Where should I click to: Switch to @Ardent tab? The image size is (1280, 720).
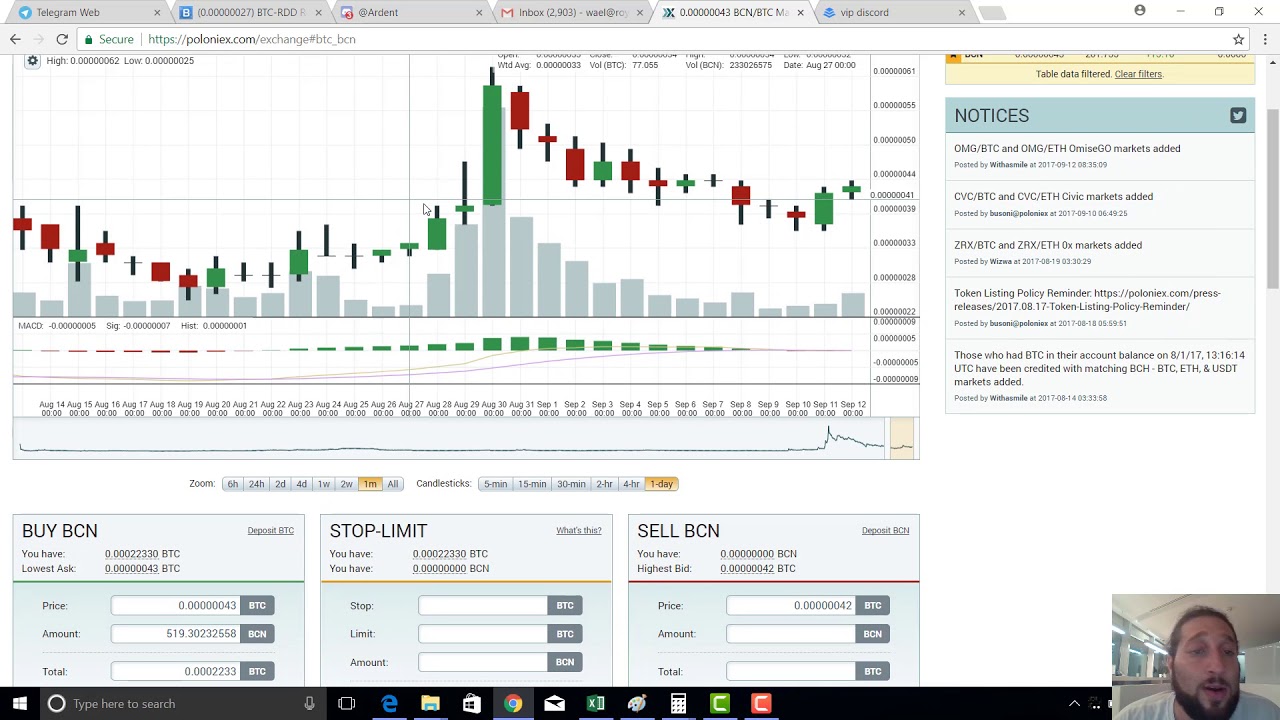click(410, 12)
